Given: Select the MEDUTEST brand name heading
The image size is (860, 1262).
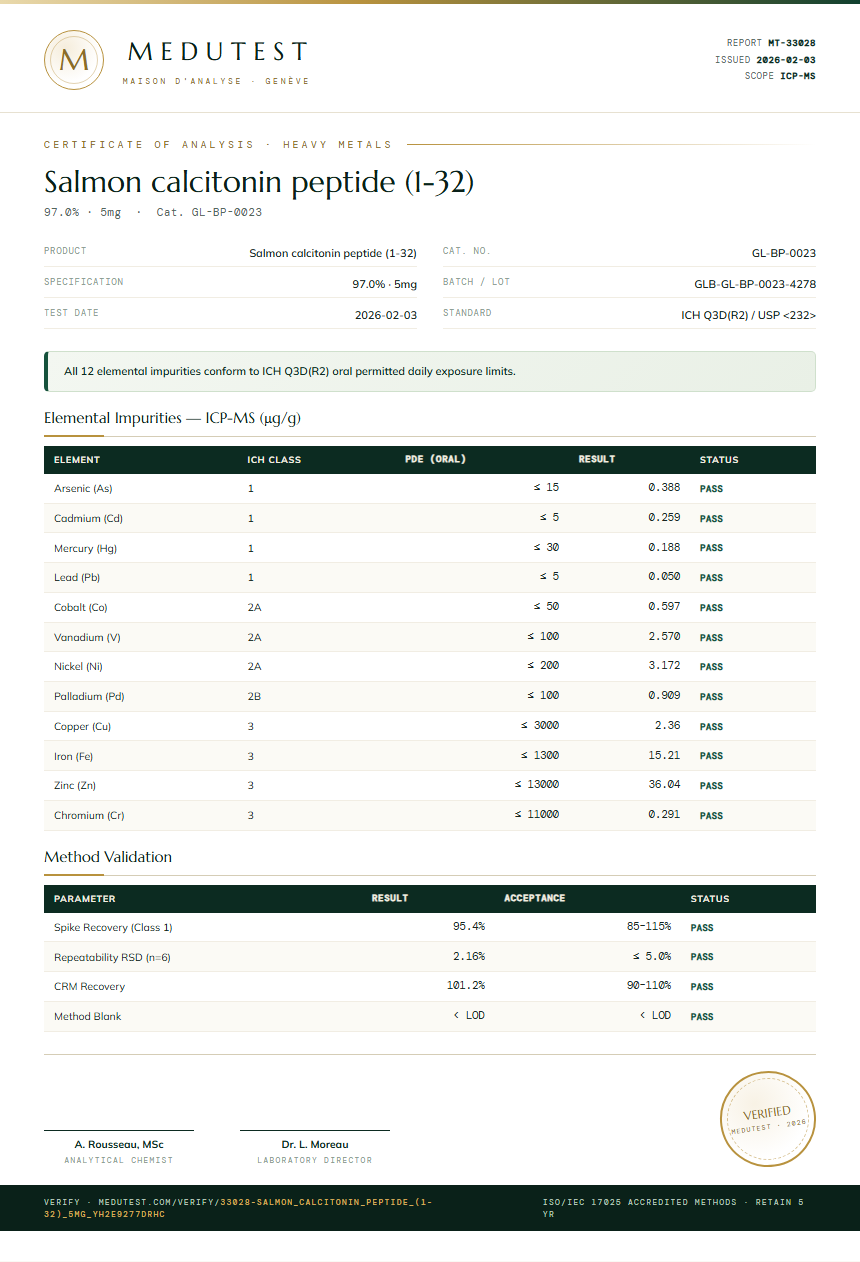Looking at the screenshot, I should coord(218,52).
